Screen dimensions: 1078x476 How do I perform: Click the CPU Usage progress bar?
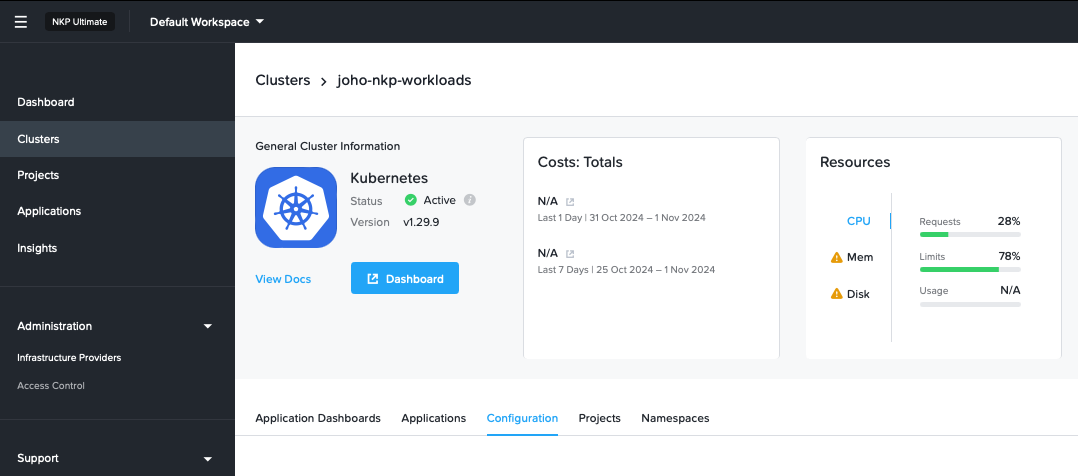[x=970, y=304]
